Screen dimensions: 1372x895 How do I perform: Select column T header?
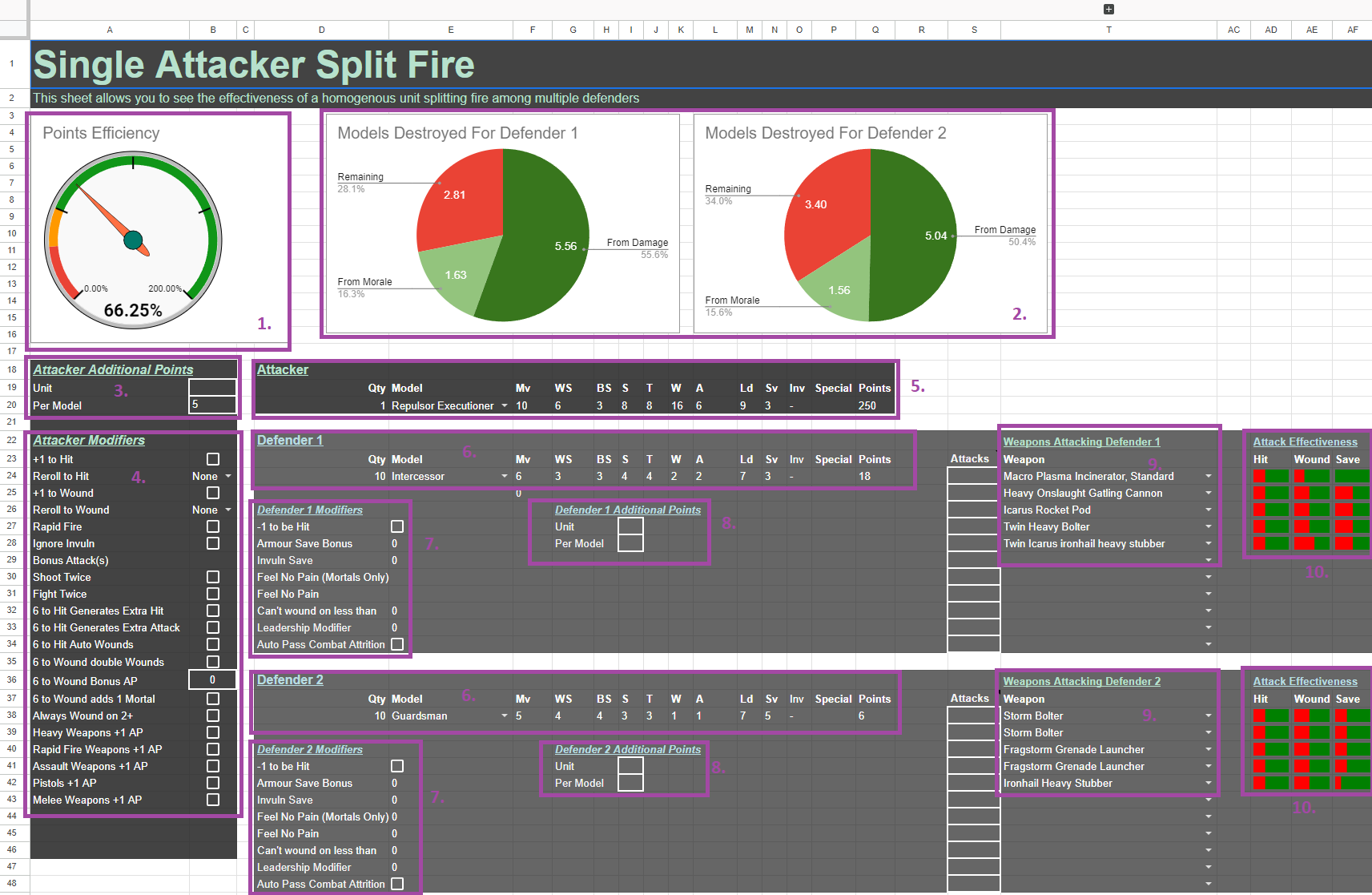click(x=1108, y=30)
